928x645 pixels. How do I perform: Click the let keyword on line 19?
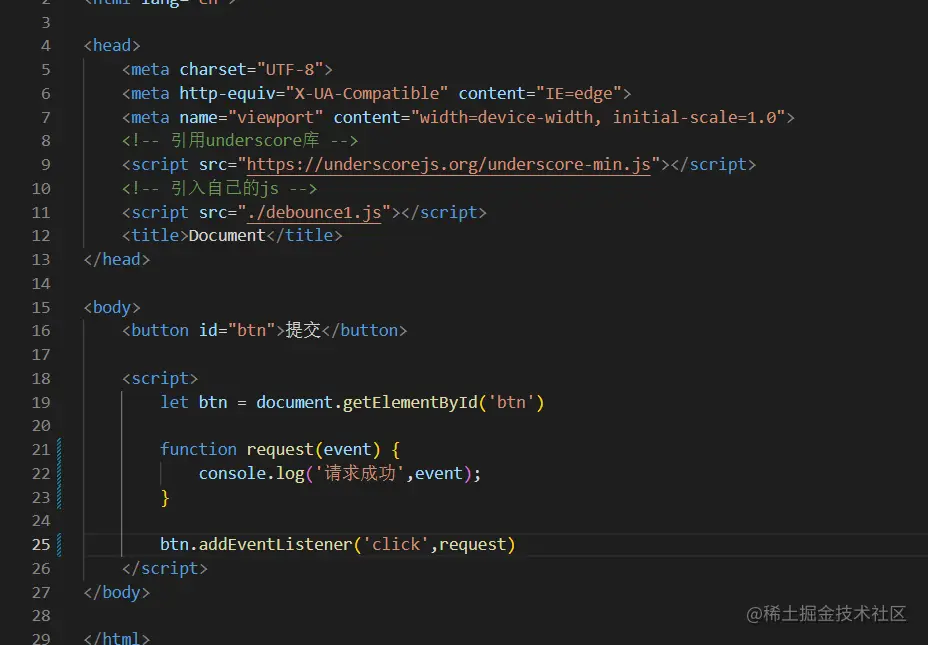174,402
